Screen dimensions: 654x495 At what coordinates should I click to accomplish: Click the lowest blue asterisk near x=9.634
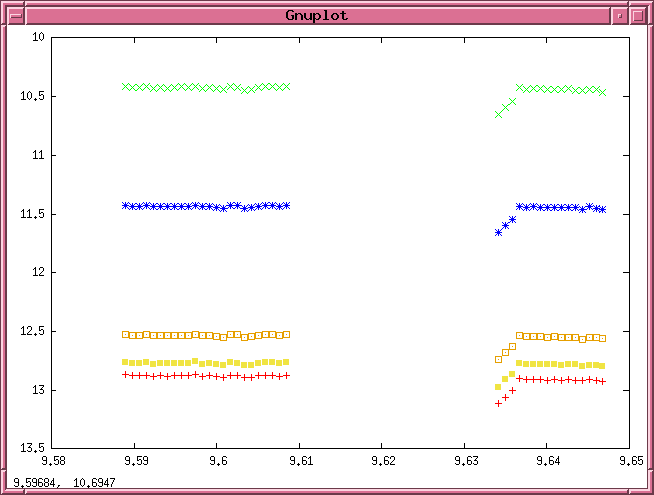pyautogui.click(x=499, y=232)
